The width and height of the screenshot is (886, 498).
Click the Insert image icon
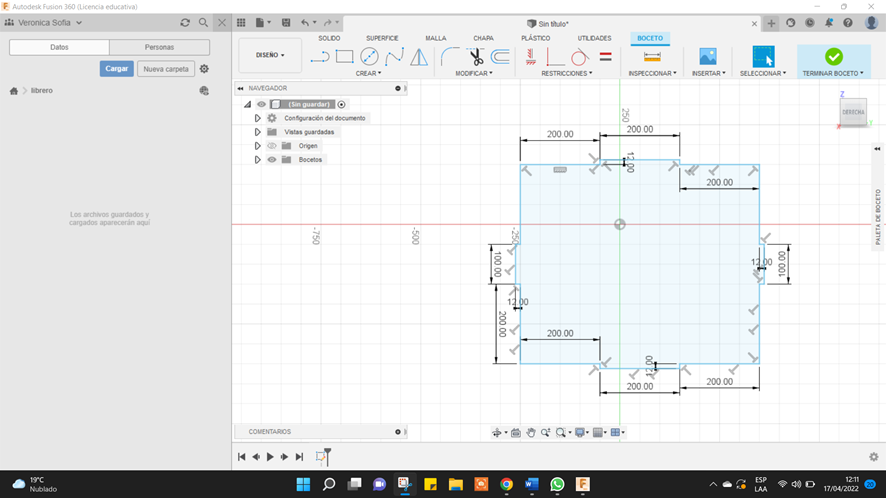click(x=708, y=57)
